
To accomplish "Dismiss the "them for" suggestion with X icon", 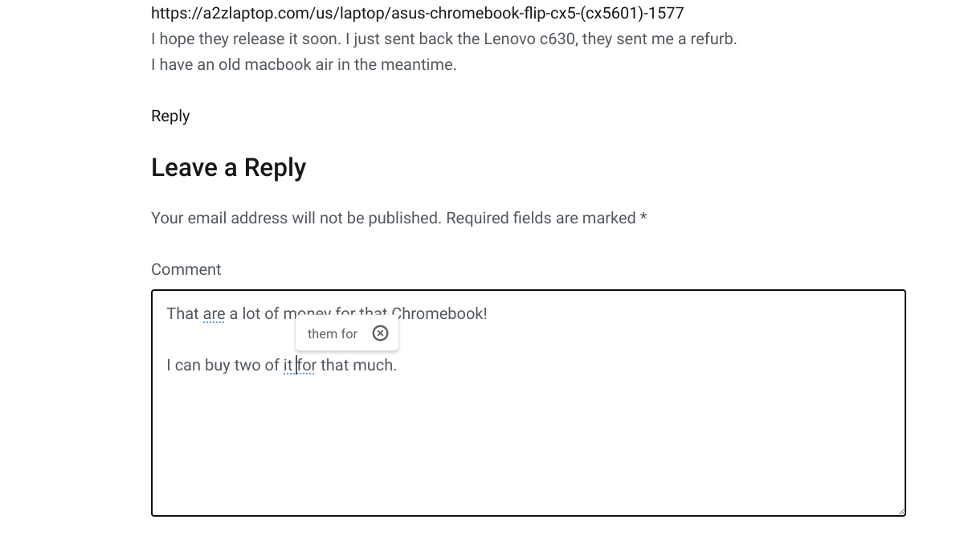I will 380,333.
